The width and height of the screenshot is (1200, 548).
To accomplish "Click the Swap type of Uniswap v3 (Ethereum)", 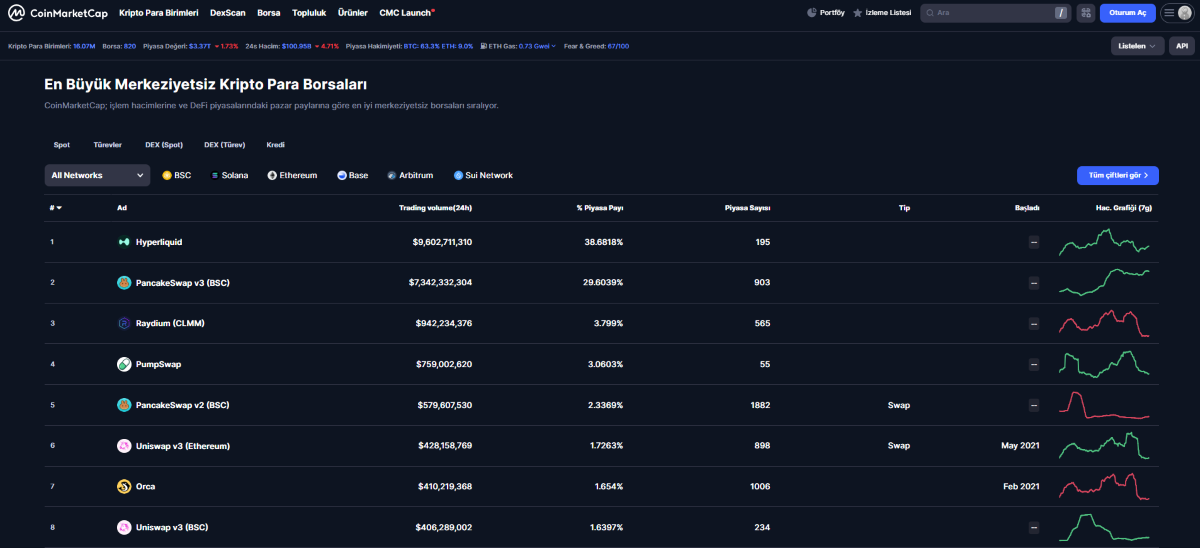I will click(899, 446).
